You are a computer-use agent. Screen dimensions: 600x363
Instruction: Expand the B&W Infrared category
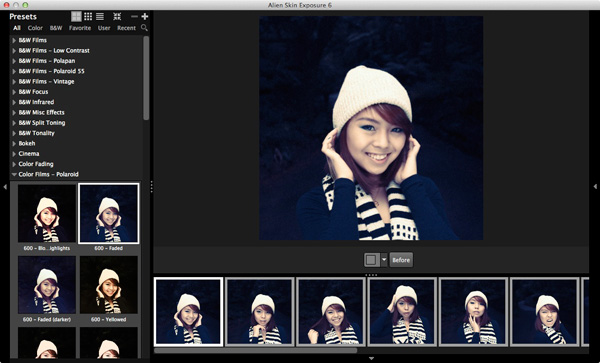(x=14, y=102)
